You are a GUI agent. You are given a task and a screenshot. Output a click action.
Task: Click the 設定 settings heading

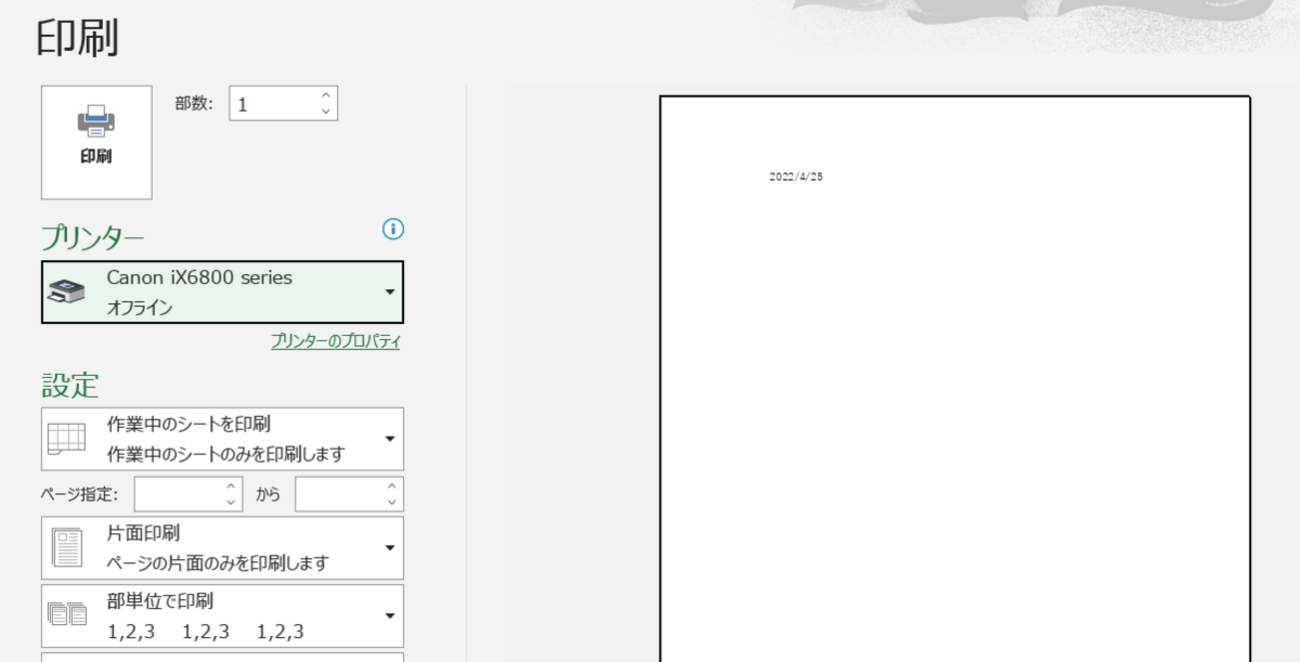pos(70,385)
